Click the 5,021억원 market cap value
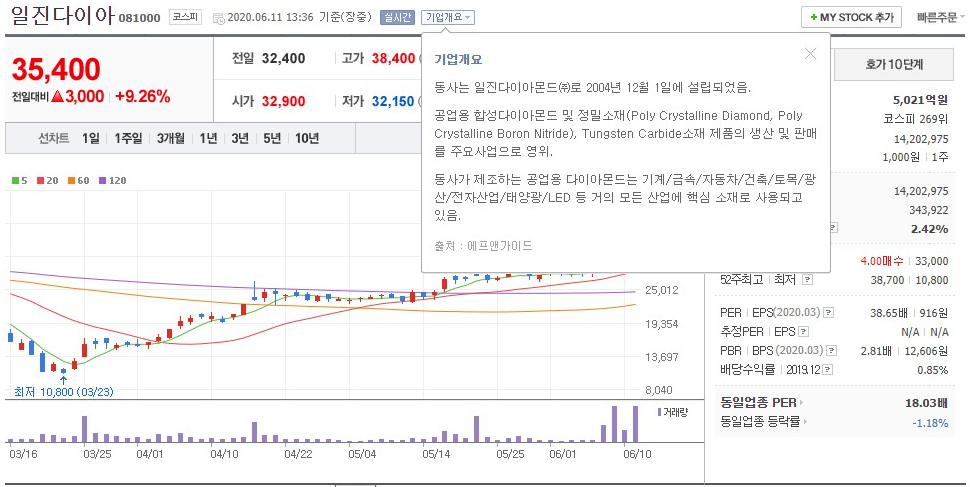 coord(921,100)
